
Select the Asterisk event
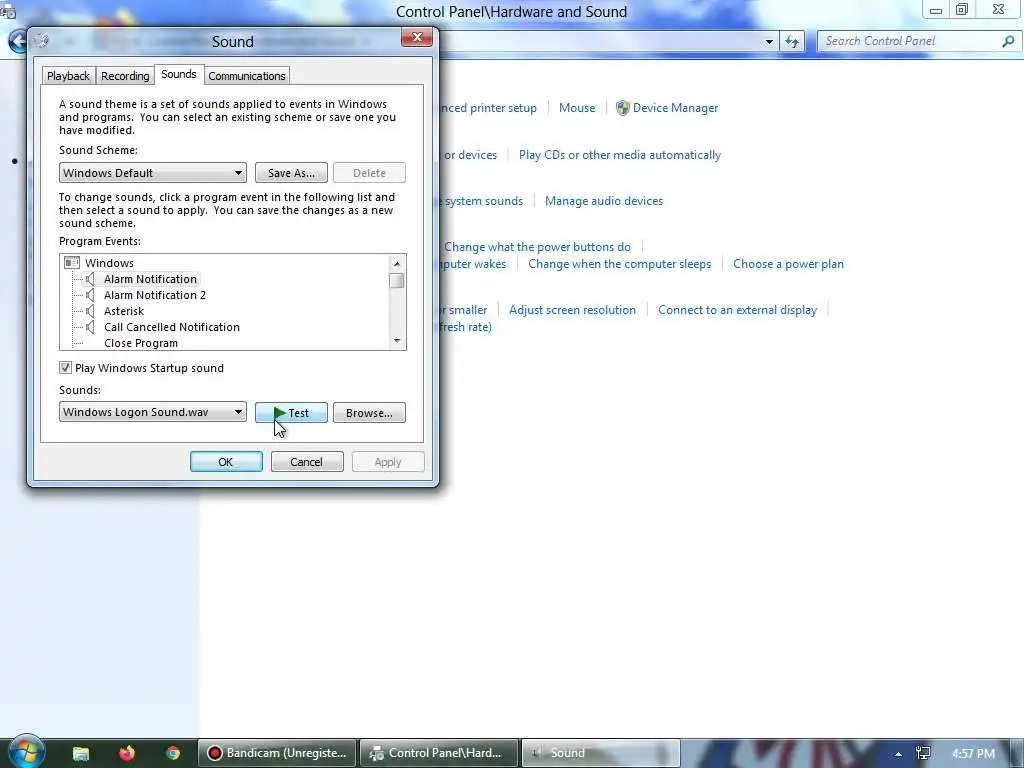(124, 311)
